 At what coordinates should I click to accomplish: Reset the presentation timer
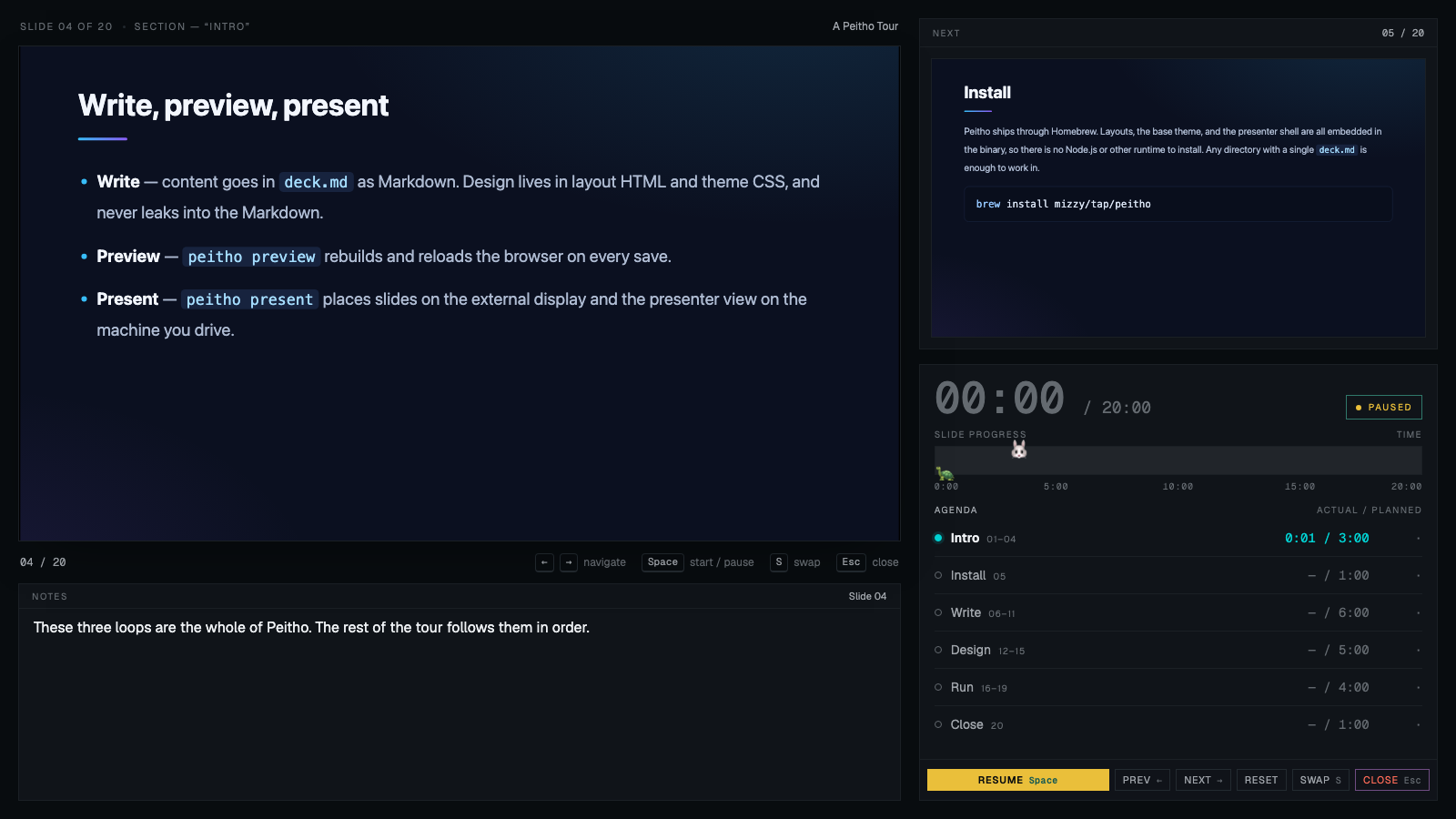1261,780
